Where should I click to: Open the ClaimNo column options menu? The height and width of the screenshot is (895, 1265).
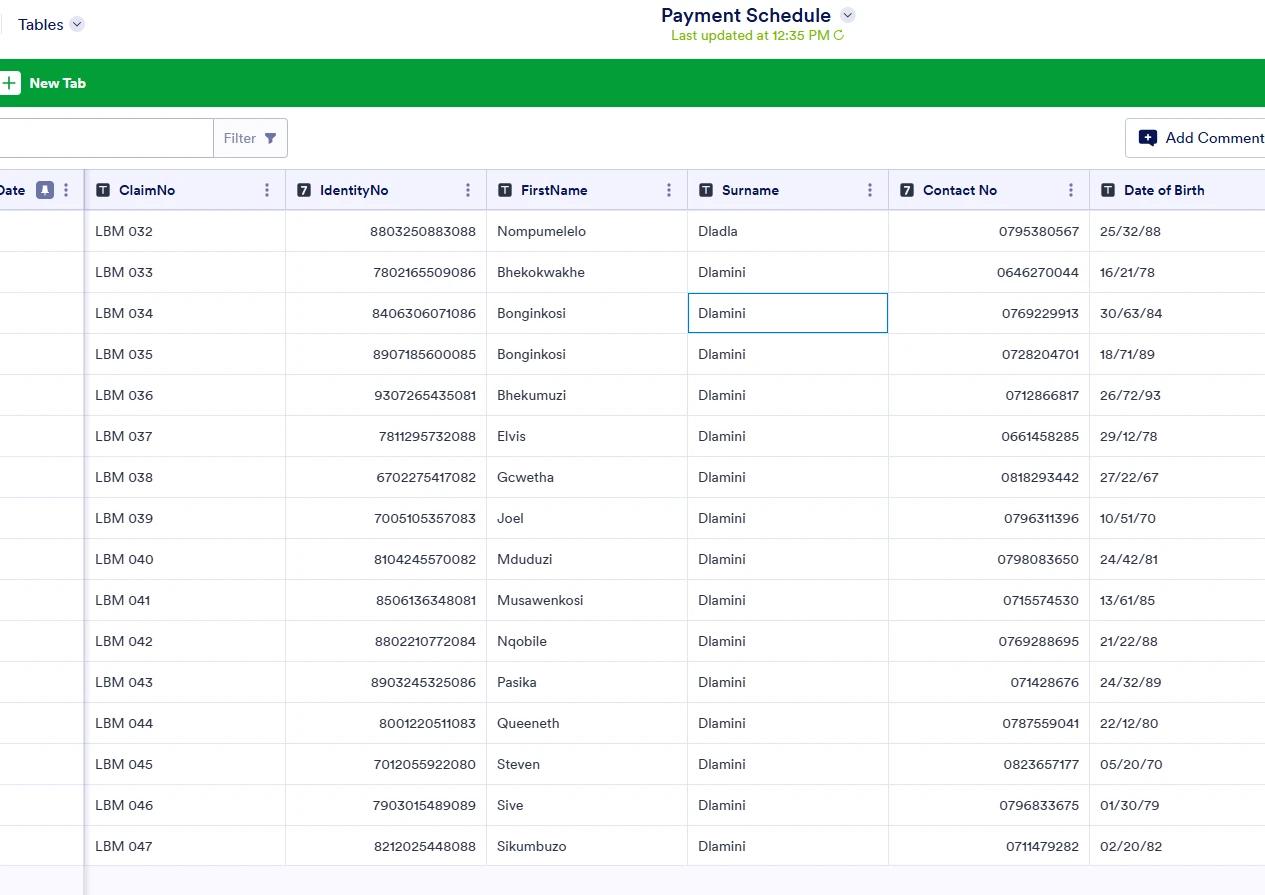click(267, 190)
